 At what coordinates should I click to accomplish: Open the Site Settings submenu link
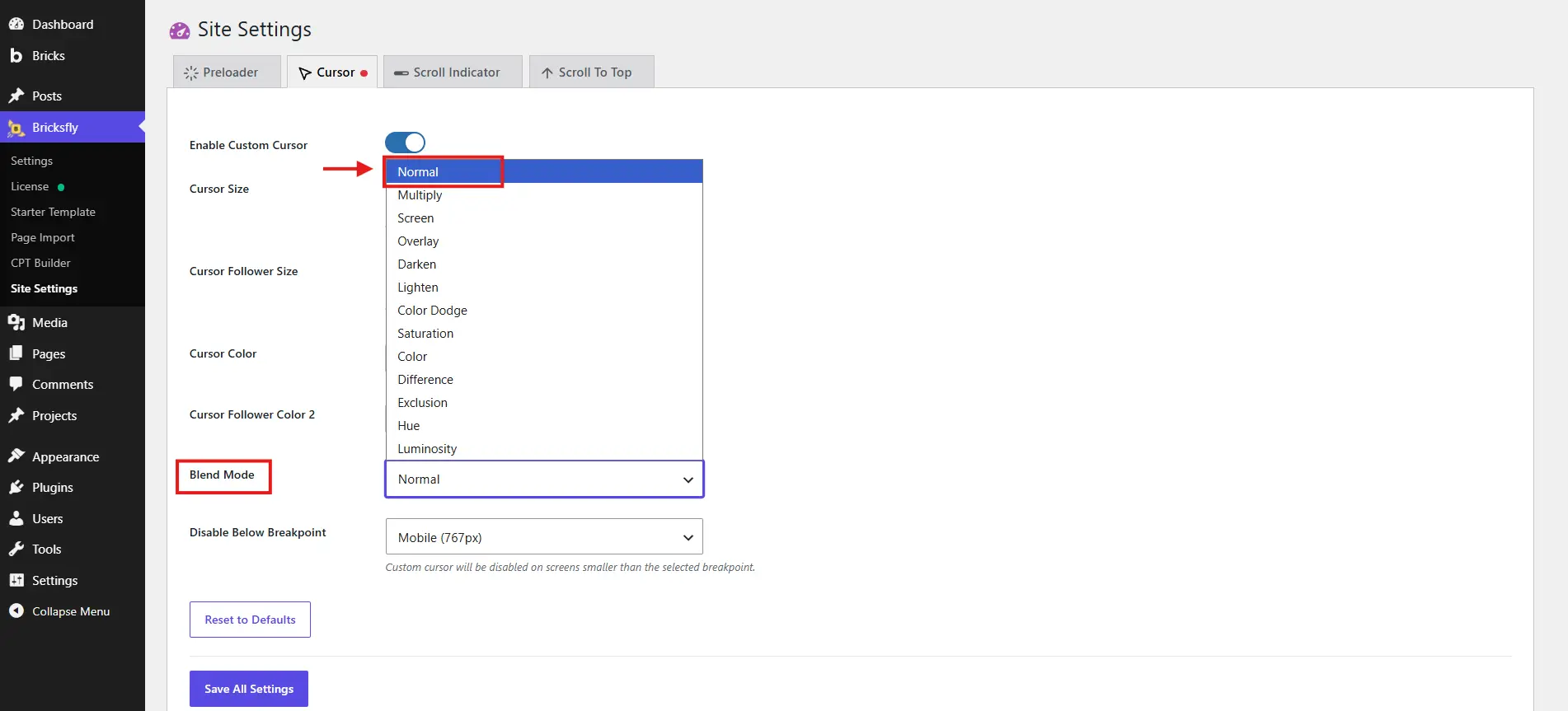(x=44, y=288)
